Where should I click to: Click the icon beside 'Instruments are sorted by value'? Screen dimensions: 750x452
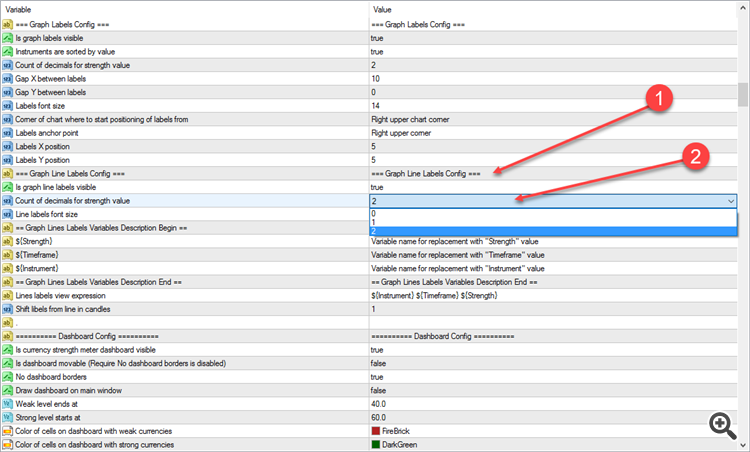click(x=7, y=52)
